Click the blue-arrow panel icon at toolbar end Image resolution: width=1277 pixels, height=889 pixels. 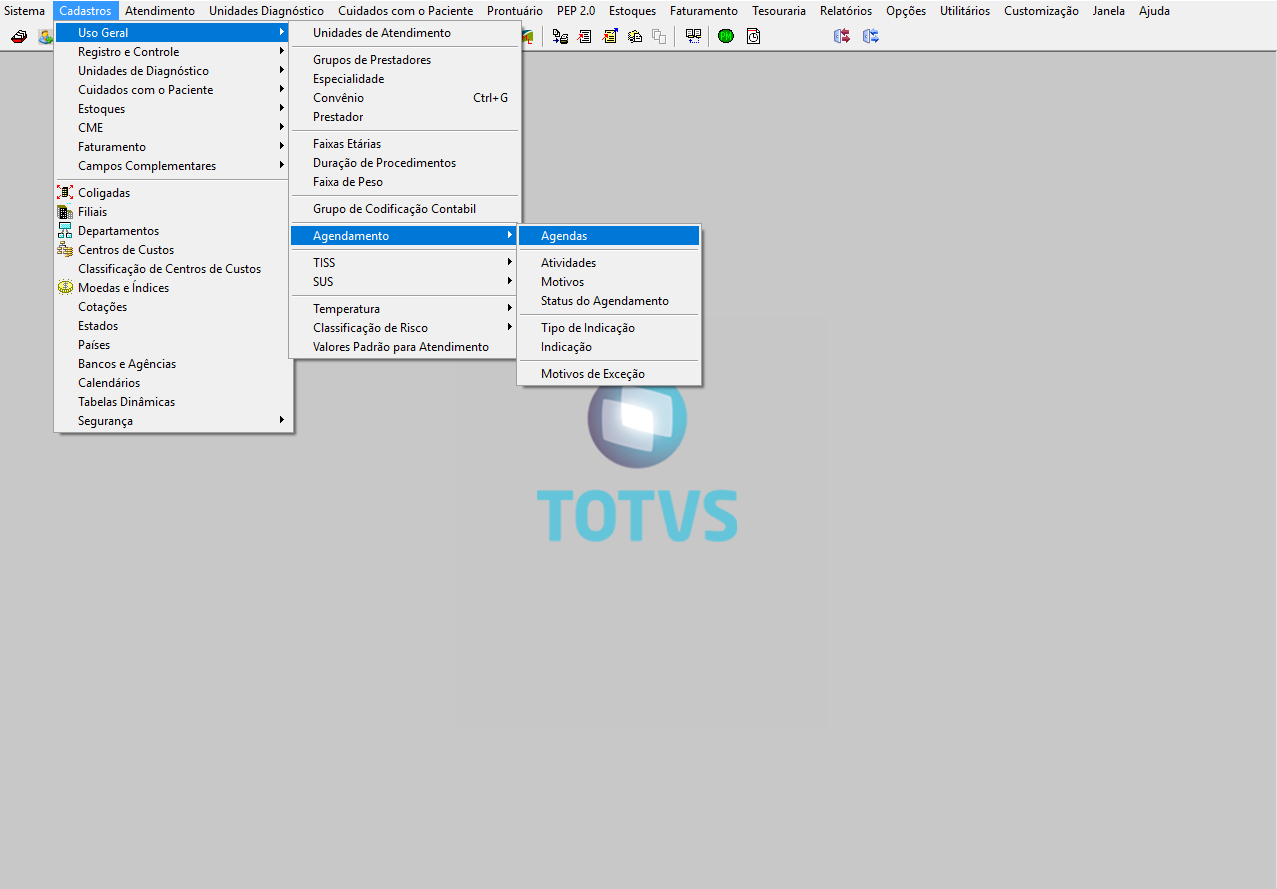pyautogui.click(x=871, y=36)
